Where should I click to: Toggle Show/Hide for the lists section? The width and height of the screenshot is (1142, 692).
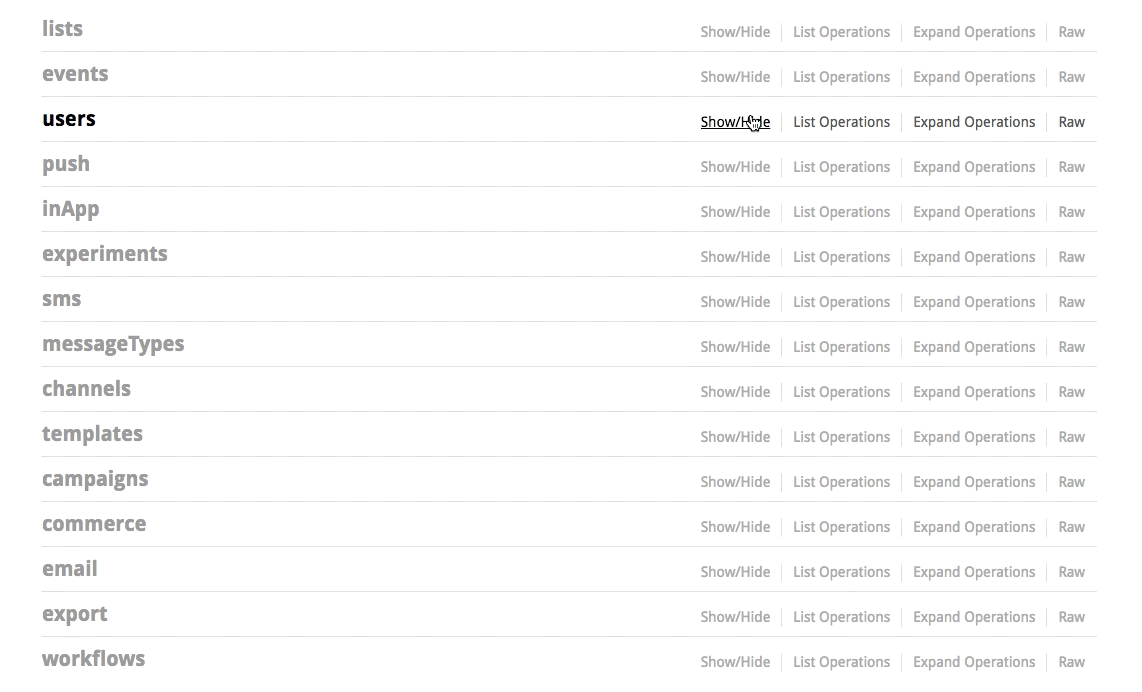point(735,32)
